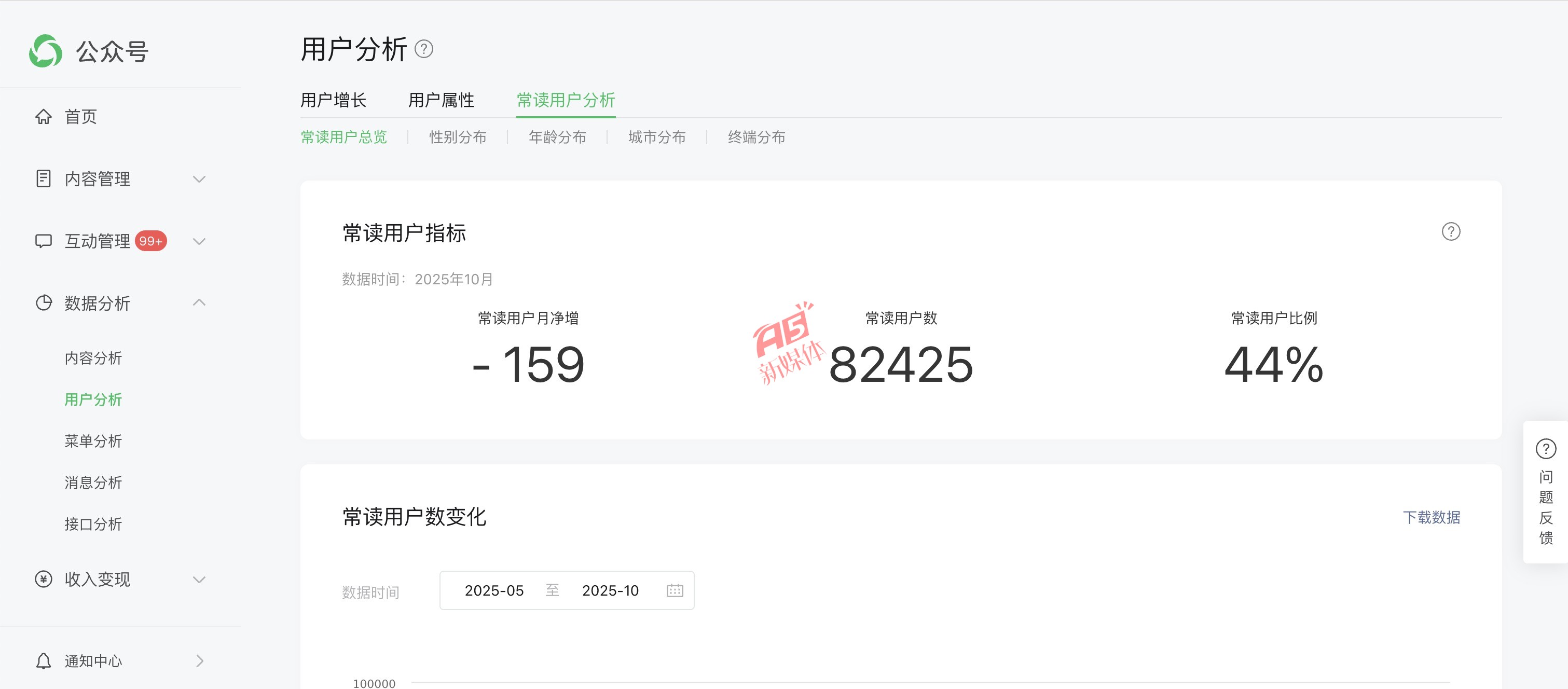The height and width of the screenshot is (689, 1568).
Task: Expand the 内容管理 menu chevron
Action: pos(199,179)
